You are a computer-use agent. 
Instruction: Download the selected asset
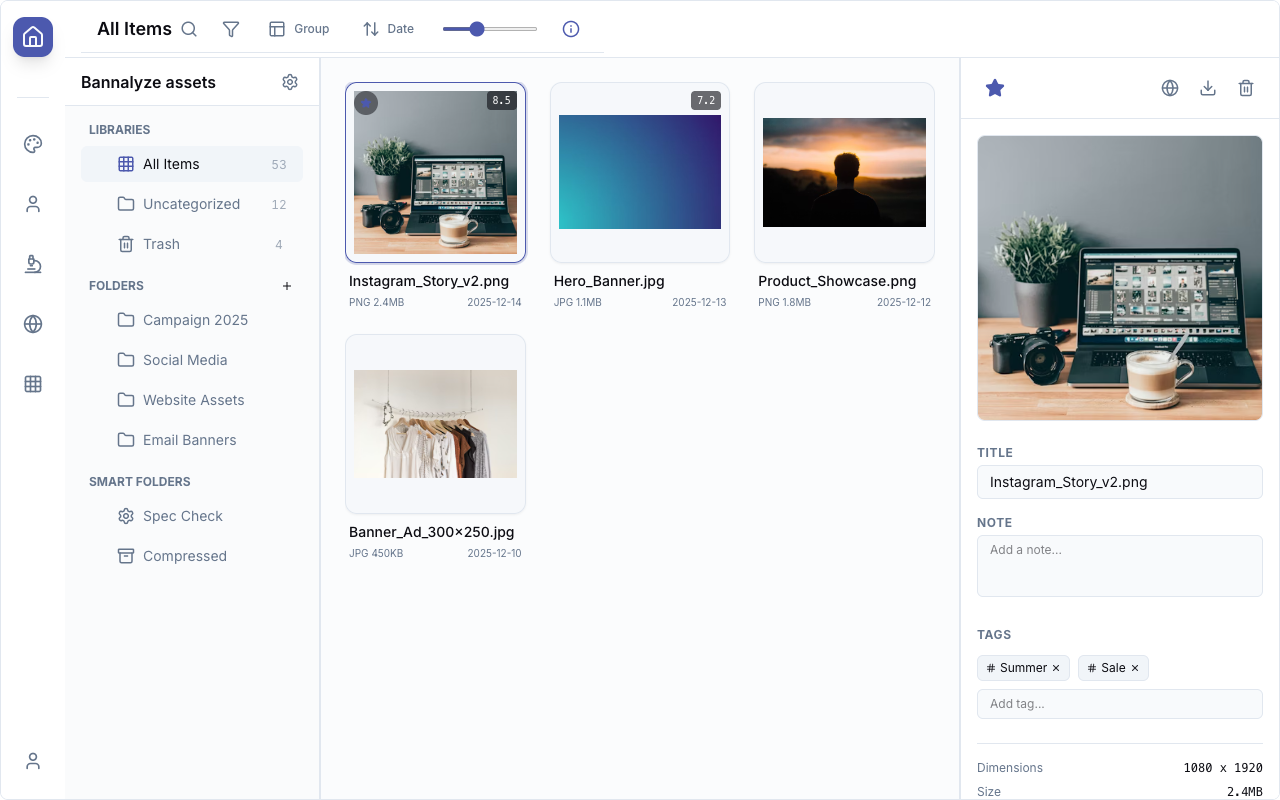tap(1208, 88)
